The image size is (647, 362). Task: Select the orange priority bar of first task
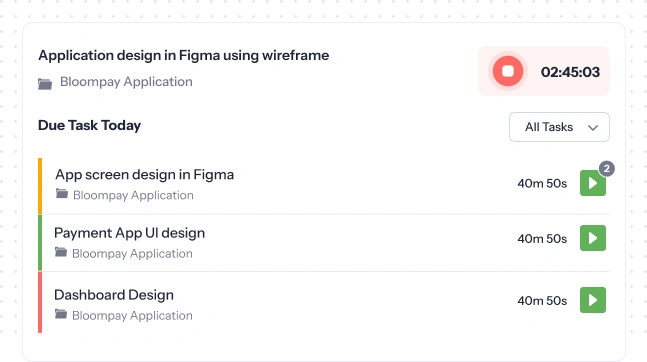[40, 186]
